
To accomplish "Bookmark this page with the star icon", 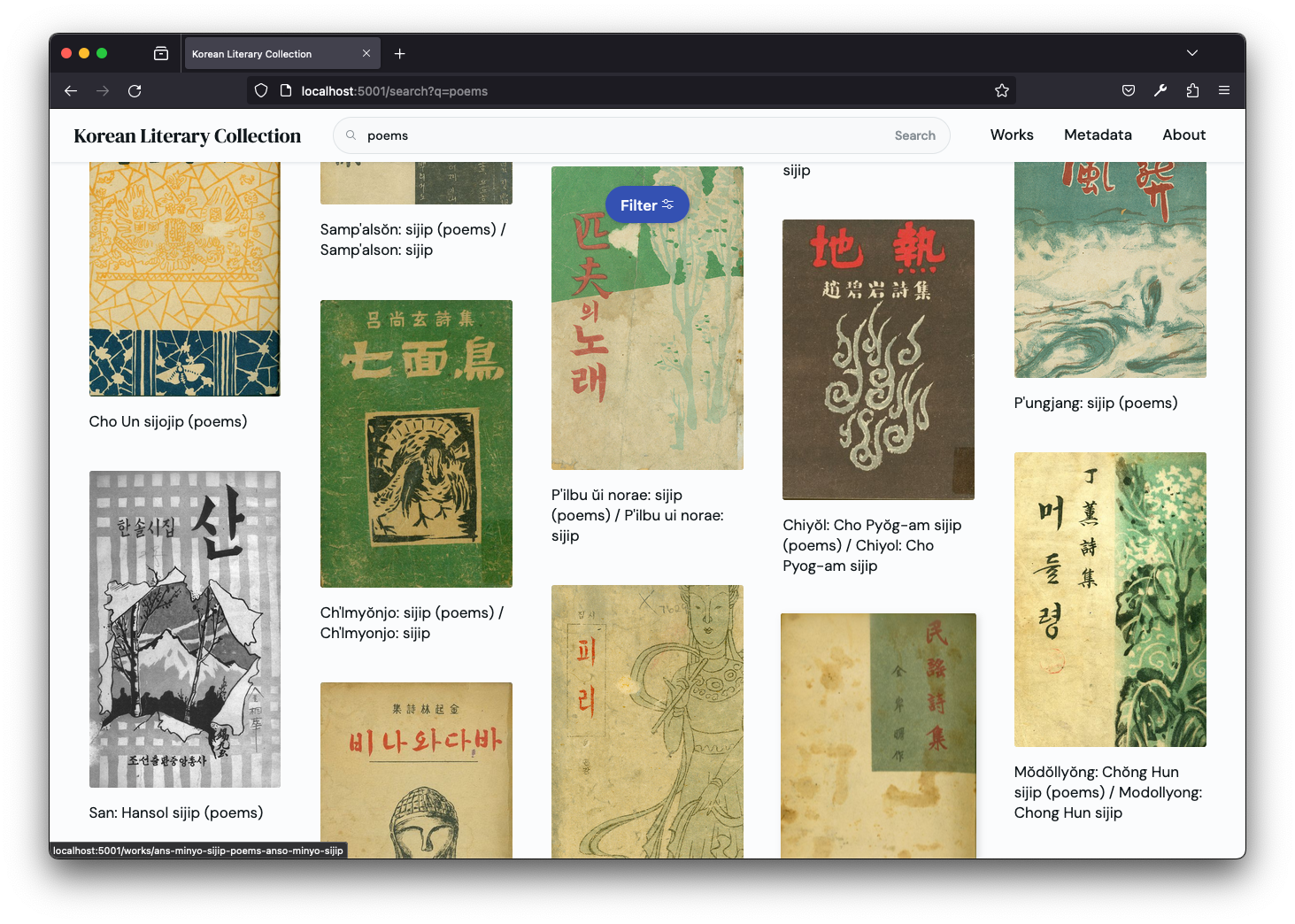I will click(x=1001, y=90).
